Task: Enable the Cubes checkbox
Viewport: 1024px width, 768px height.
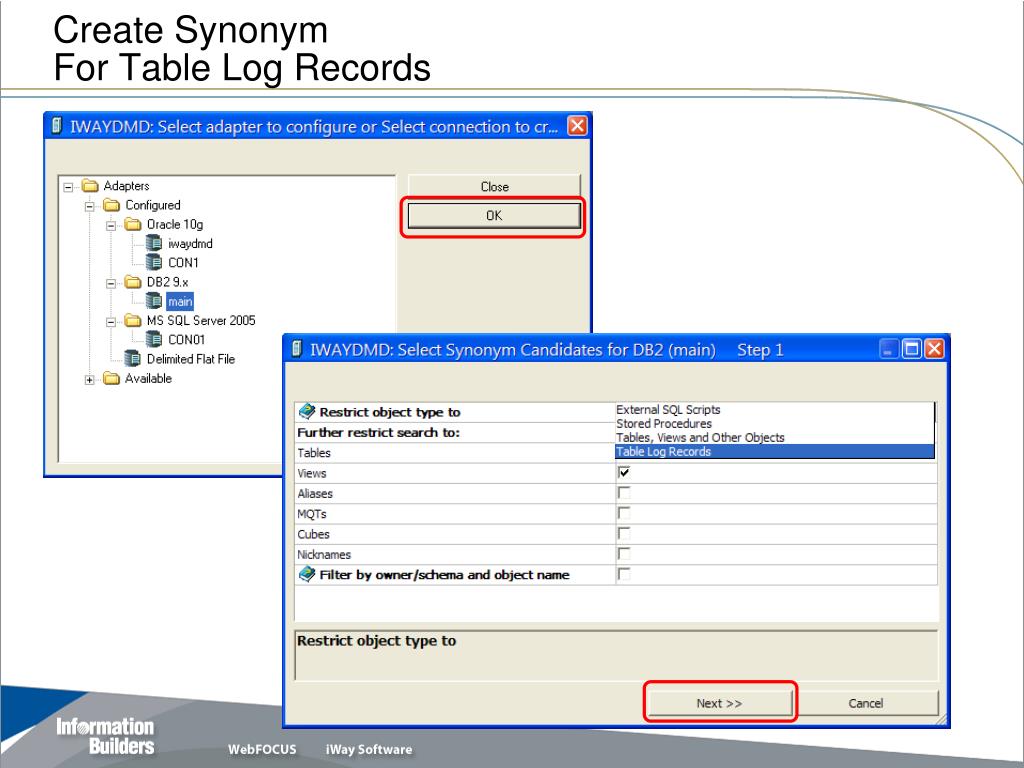Action: (624, 534)
